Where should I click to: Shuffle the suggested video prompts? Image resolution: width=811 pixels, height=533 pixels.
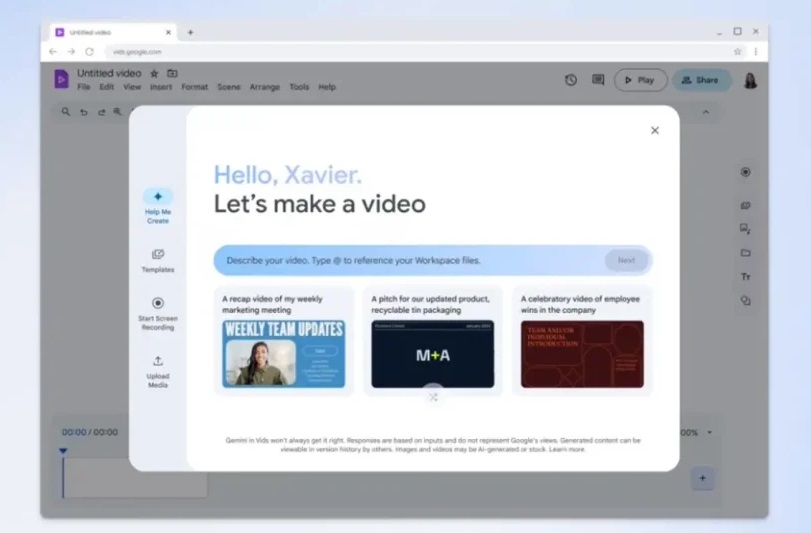(x=433, y=397)
